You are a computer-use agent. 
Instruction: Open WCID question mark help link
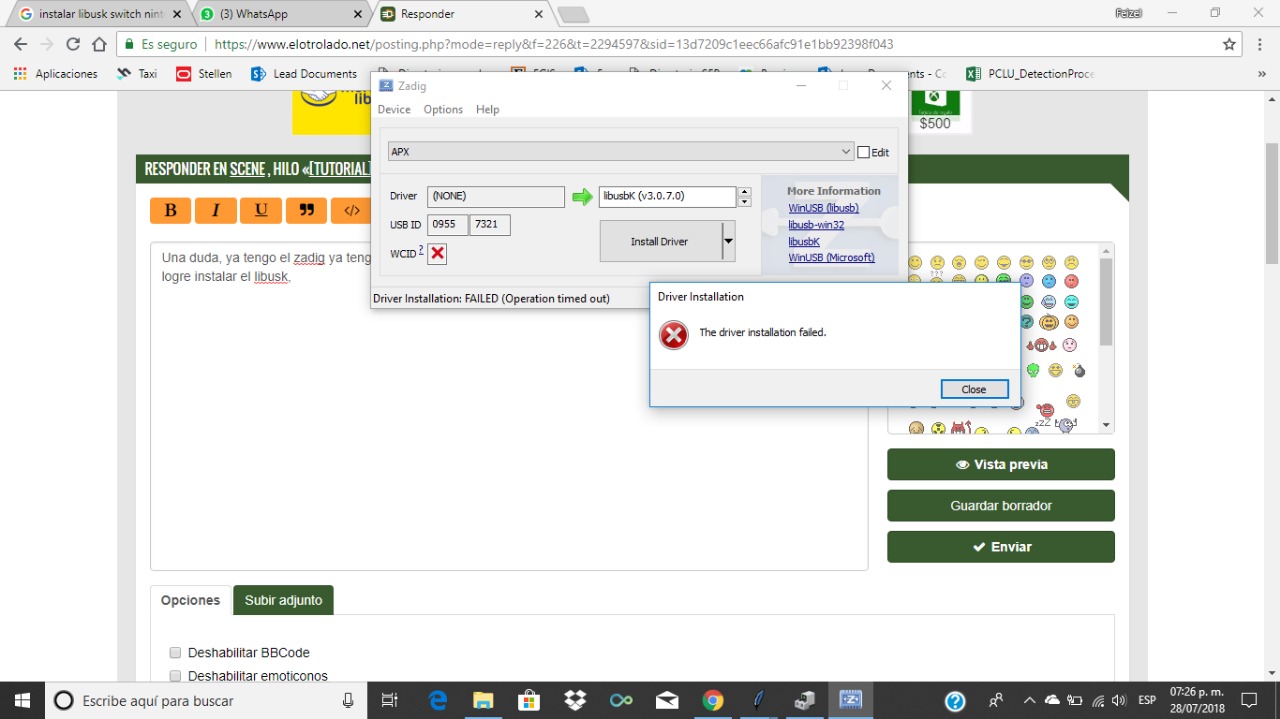click(421, 250)
